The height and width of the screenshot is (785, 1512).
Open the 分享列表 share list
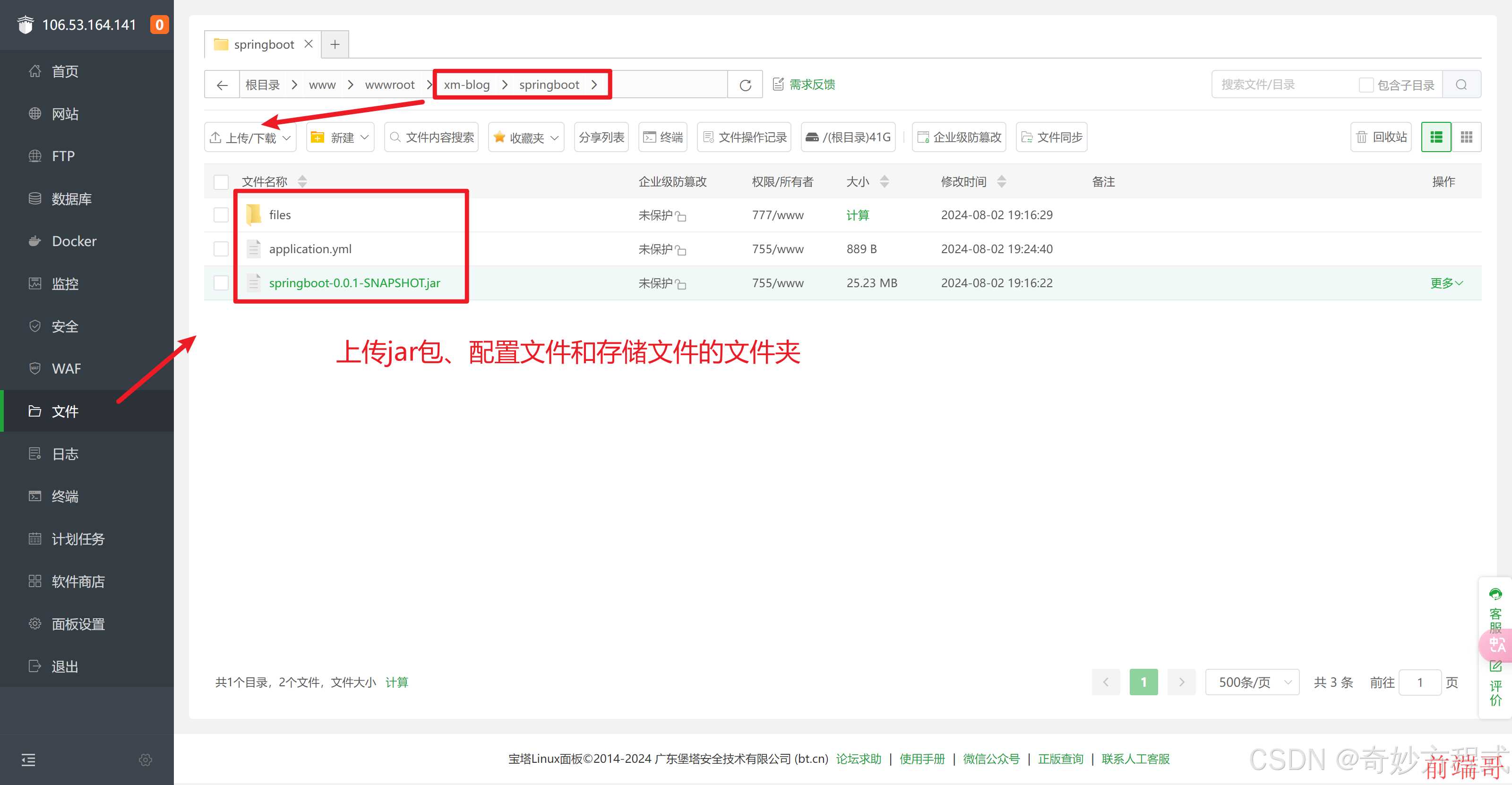point(601,137)
